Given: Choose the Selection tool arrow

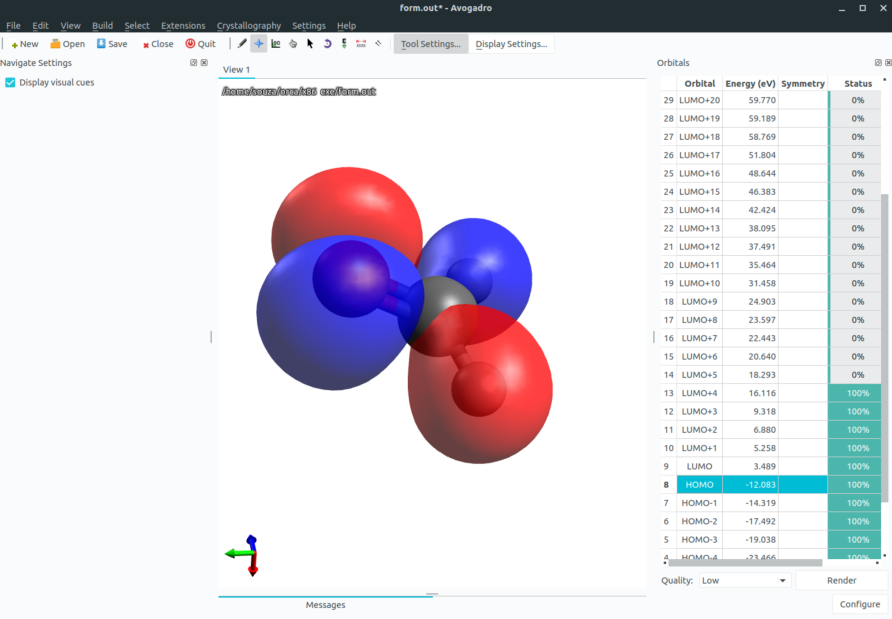Looking at the screenshot, I should coord(309,43).
